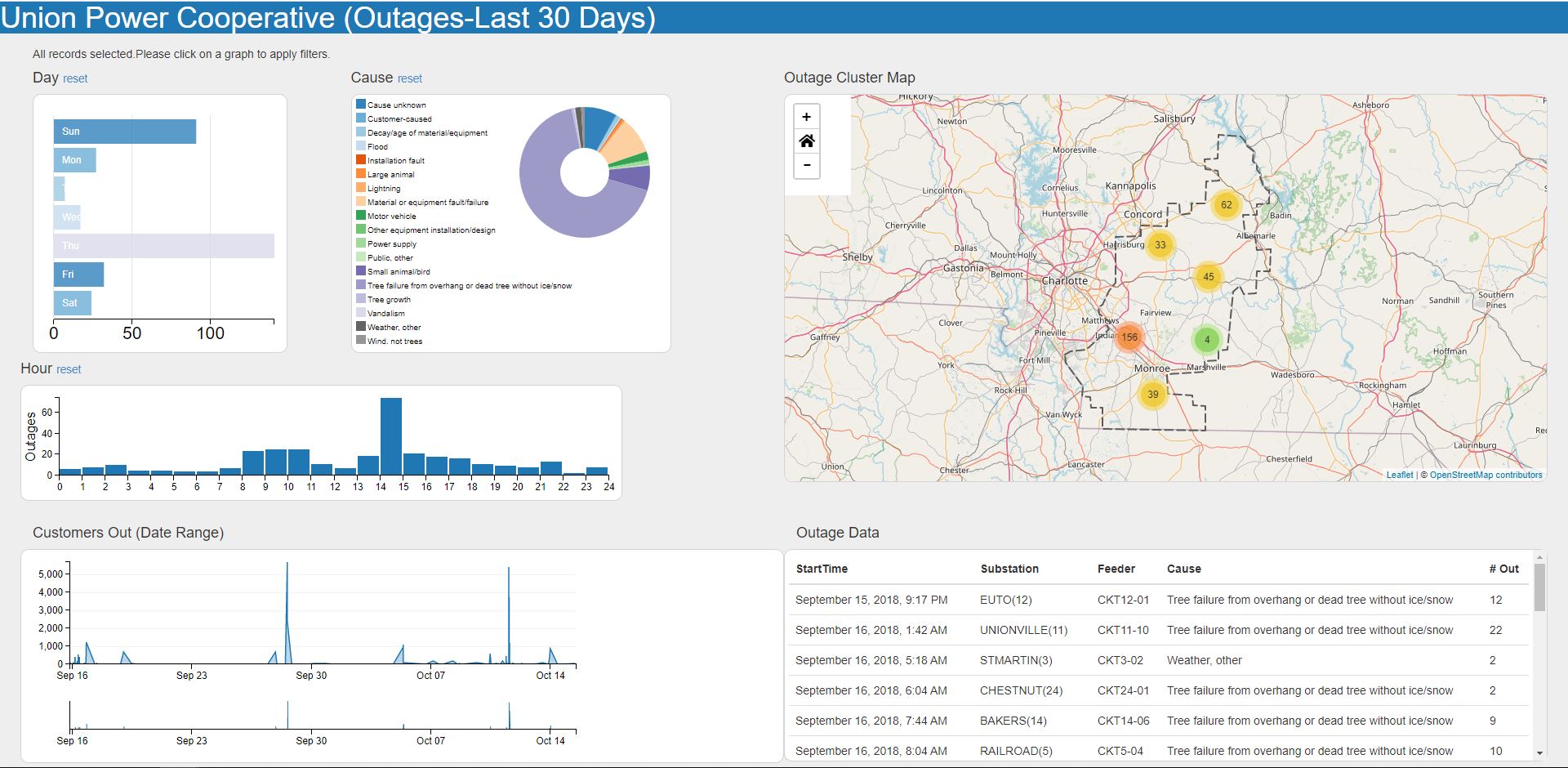Select the STMARTIN(3) substation cell
The height and width of the screenshot is (768, 1568).
coord(1016,660)
